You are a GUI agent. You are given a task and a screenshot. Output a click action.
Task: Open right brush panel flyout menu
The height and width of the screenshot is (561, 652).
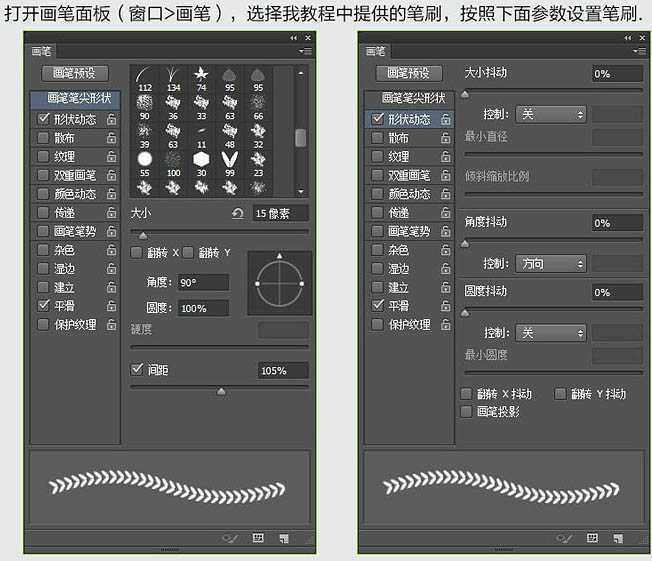(x=640, y=51)
